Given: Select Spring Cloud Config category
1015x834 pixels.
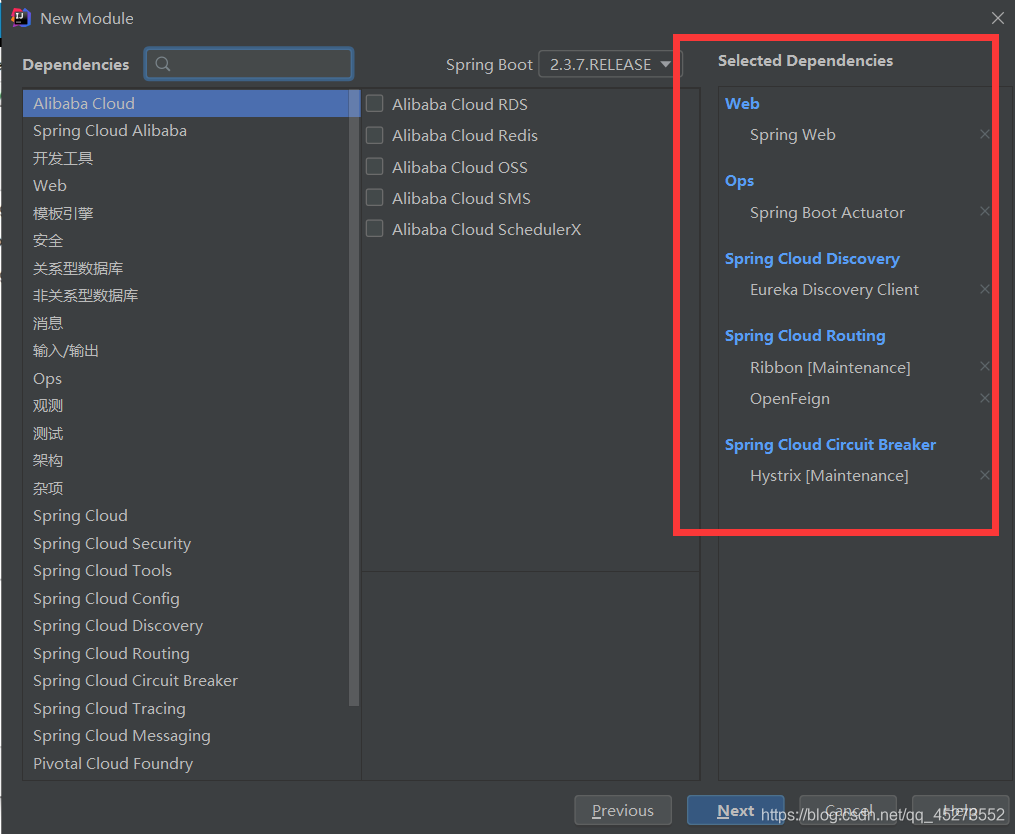Looking at the screenshot, I should pyautogui.click(x=186, y=599).
